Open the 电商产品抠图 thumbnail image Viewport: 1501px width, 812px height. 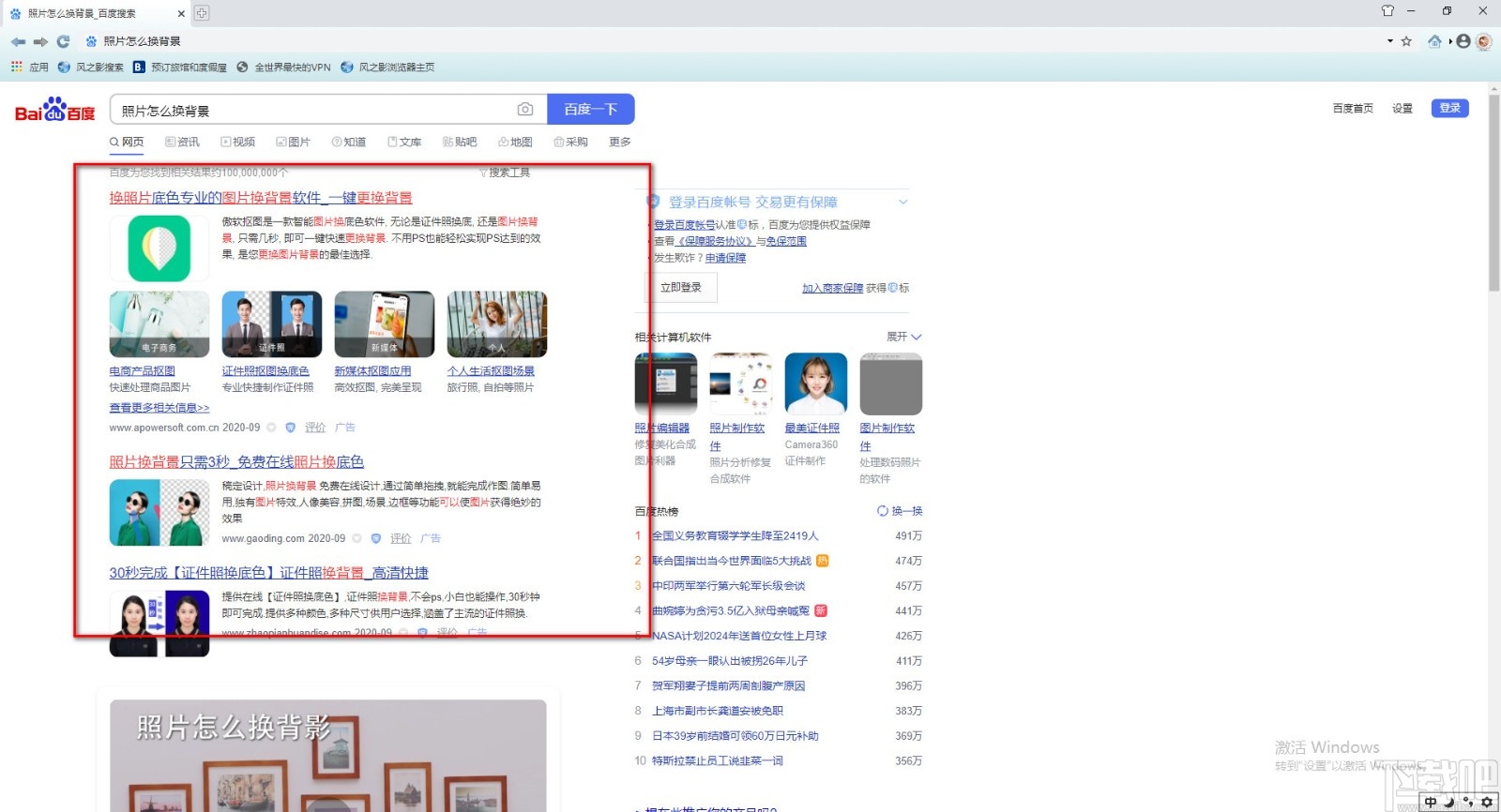[159, 324]
